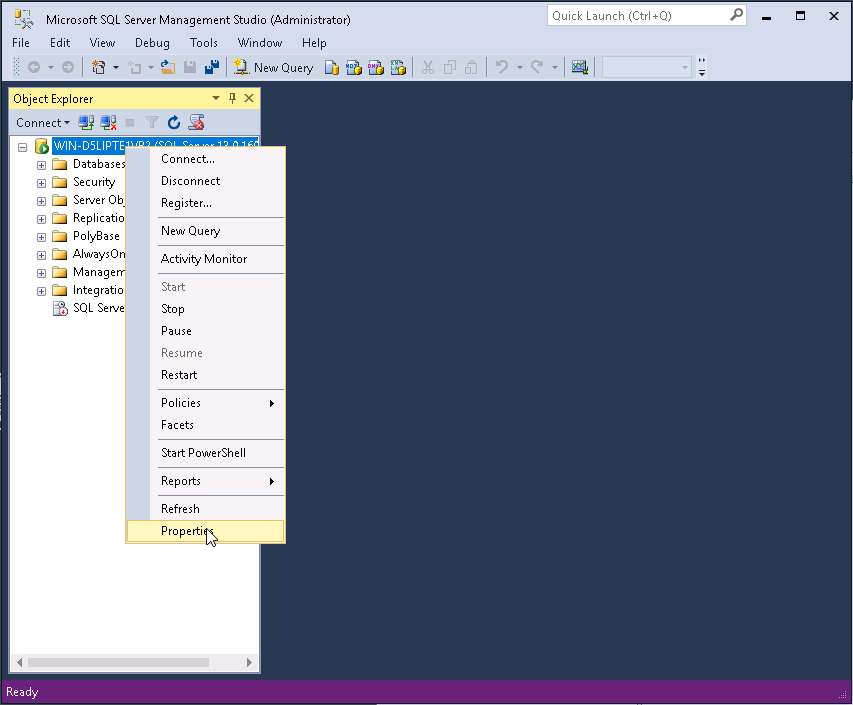
Task: Click the Quick Launch search box
Action: [646, 16]
